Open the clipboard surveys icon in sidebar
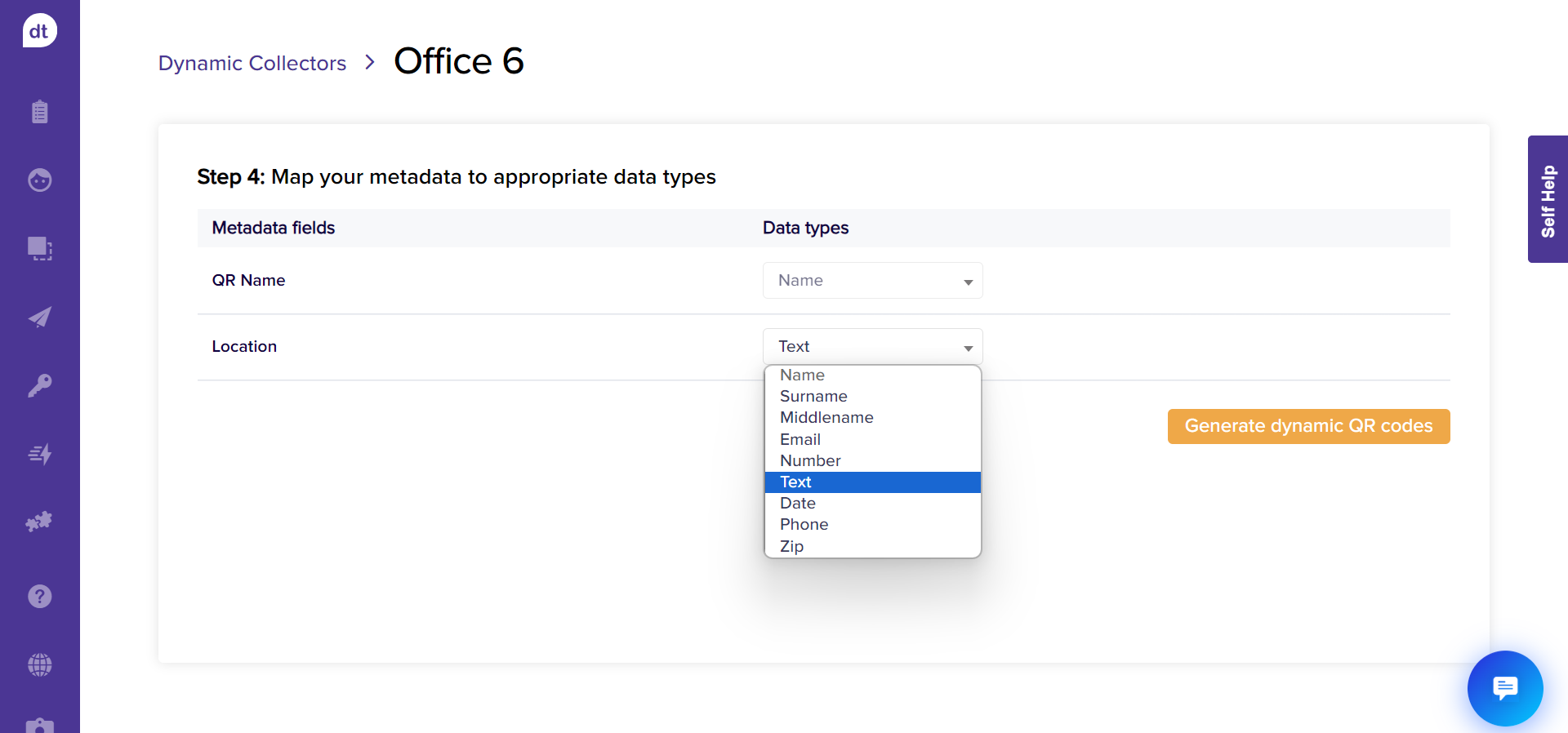This screenshot has width=1568, height=733. (x=39, y=112)
